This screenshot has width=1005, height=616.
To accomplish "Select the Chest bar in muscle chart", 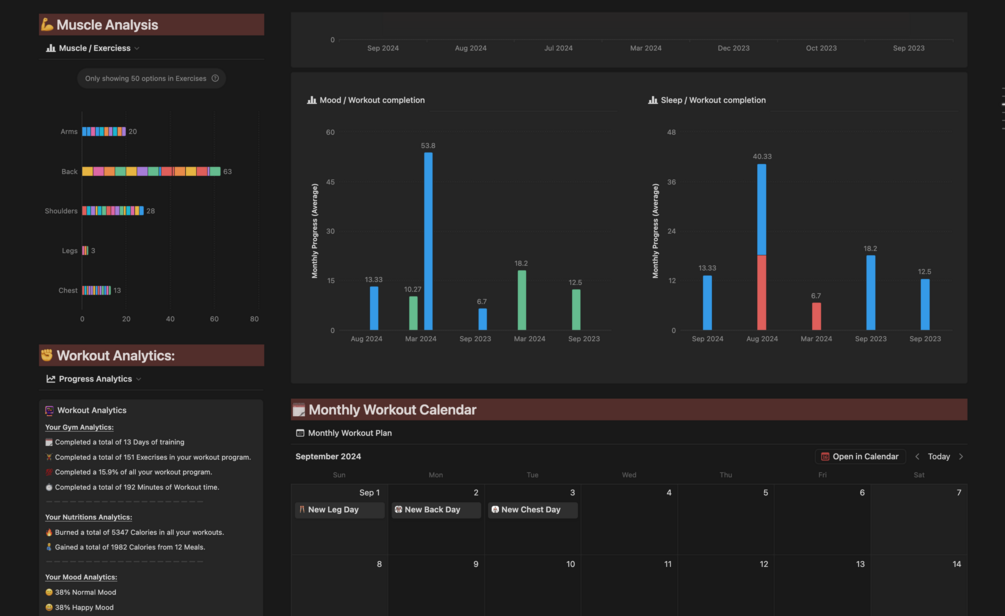I will pyautogui.click(x=96, y=290).
